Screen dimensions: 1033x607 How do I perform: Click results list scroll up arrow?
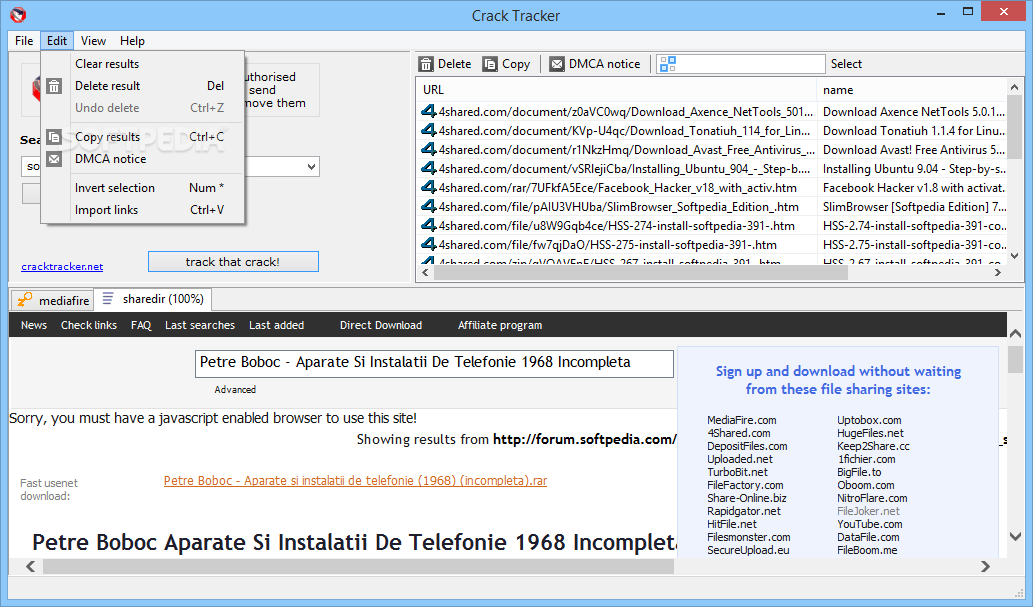[1015, 87]
